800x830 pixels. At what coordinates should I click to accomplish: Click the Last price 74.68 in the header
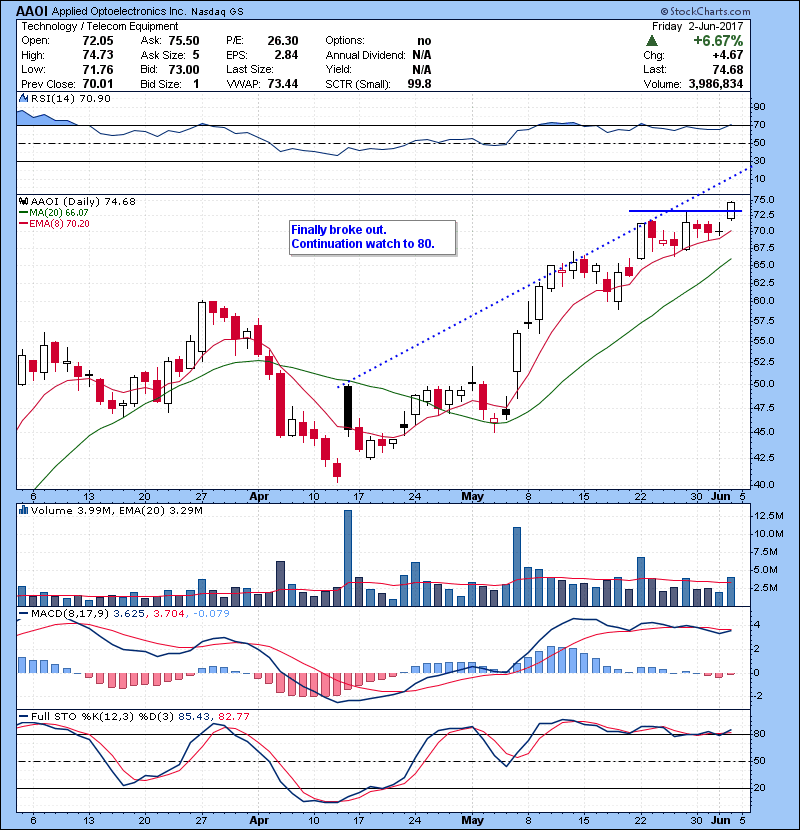pos(727,69)
